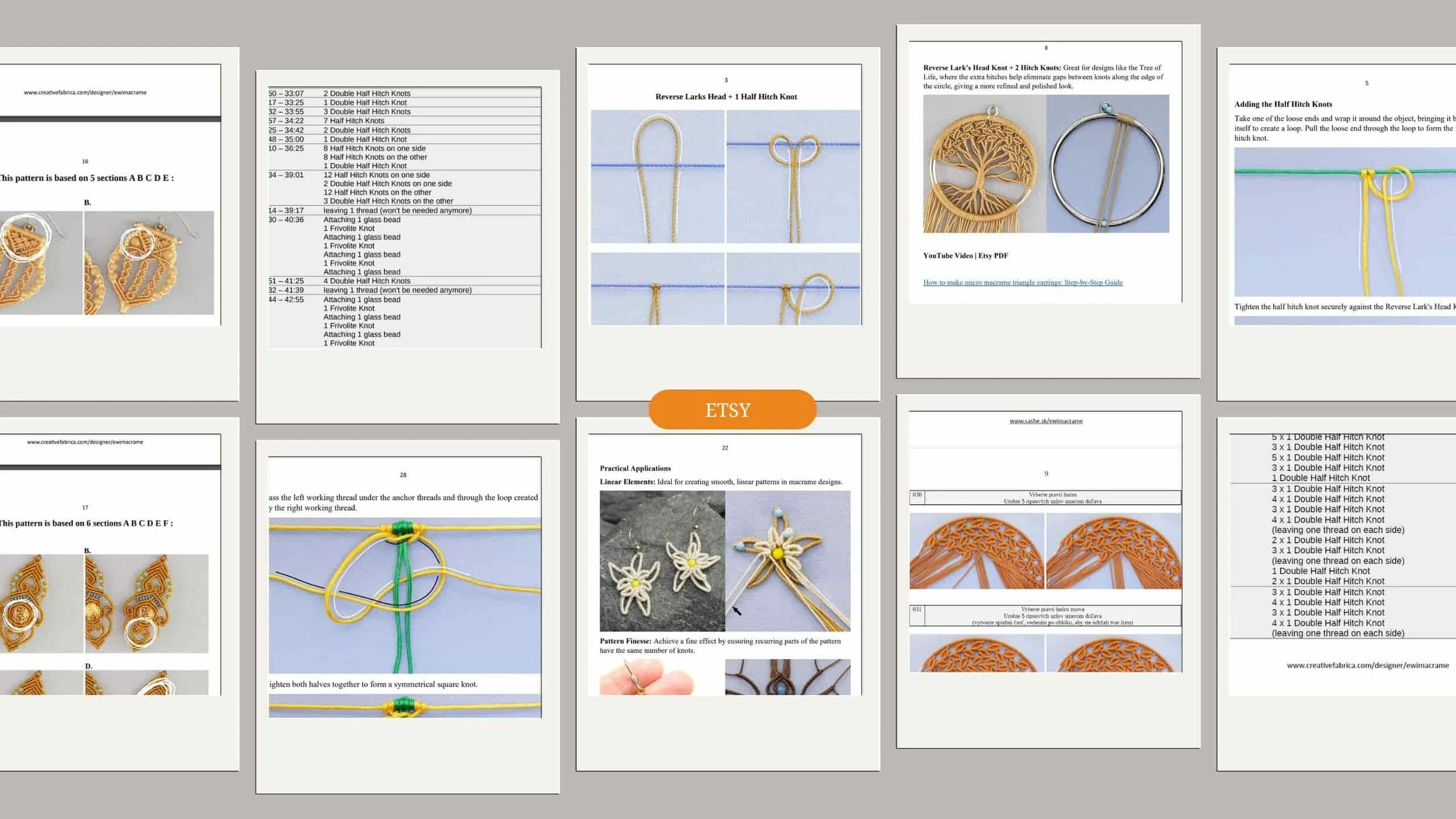Viewport: 1456px width, 819px height.
Task: Click the orange ETSY button
Action: [x=732, y=409]
